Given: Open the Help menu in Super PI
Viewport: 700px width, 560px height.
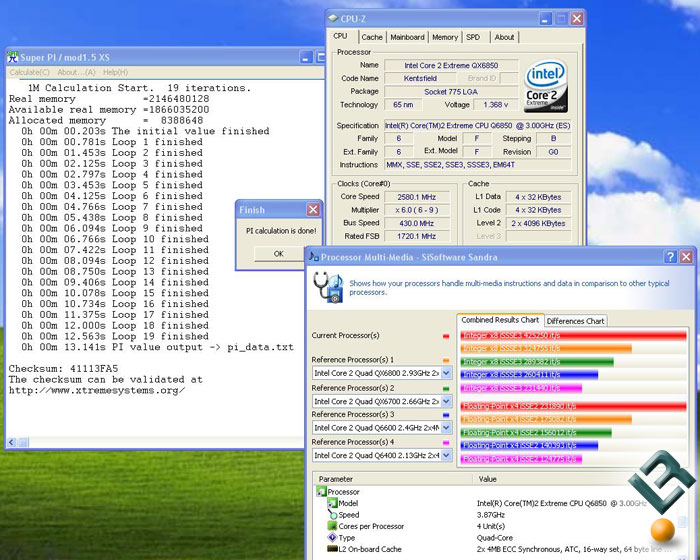Looking at the screenshot, I should 115,72.
